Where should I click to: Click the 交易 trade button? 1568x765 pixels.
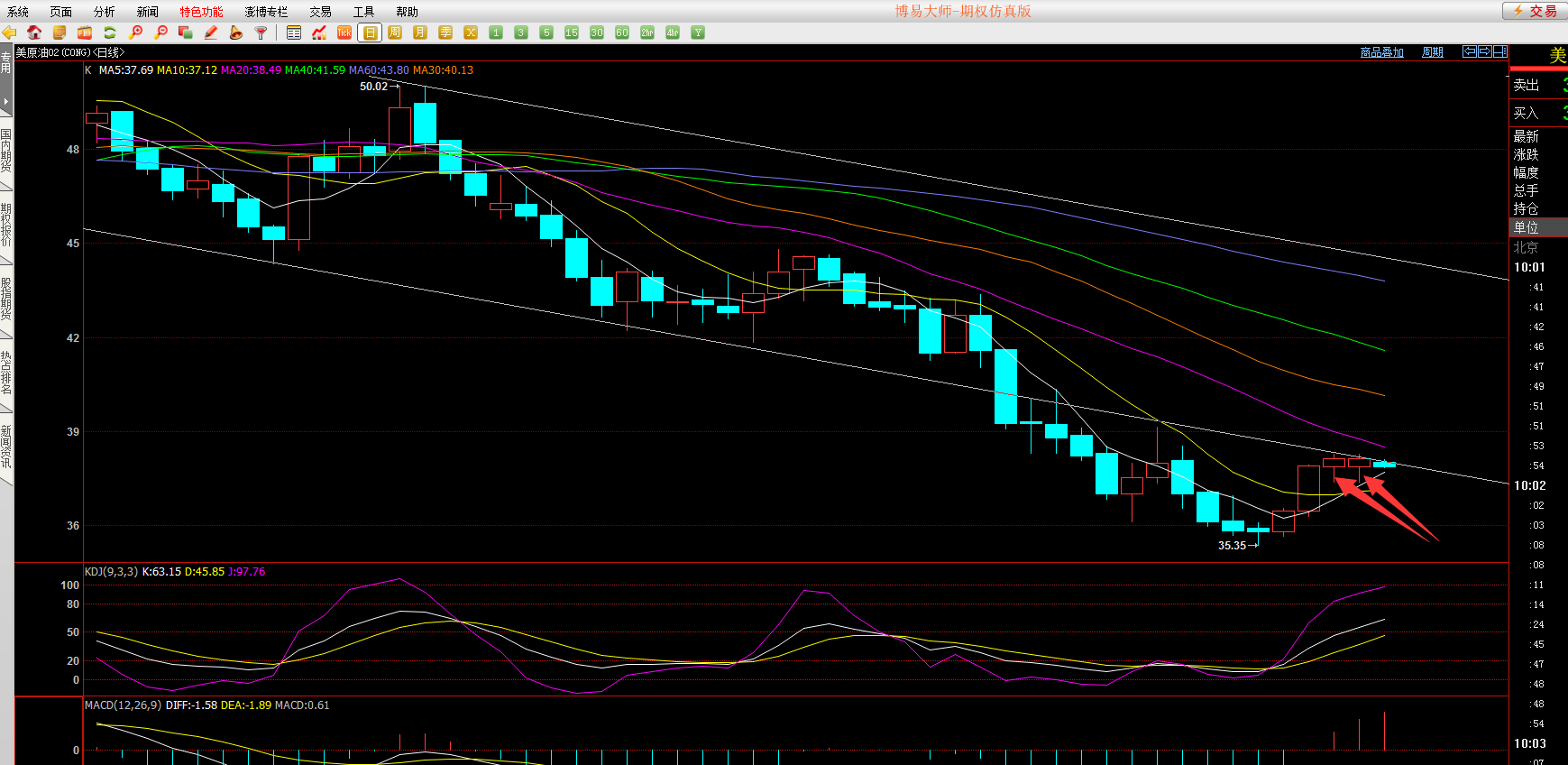tap(1535, 11)
